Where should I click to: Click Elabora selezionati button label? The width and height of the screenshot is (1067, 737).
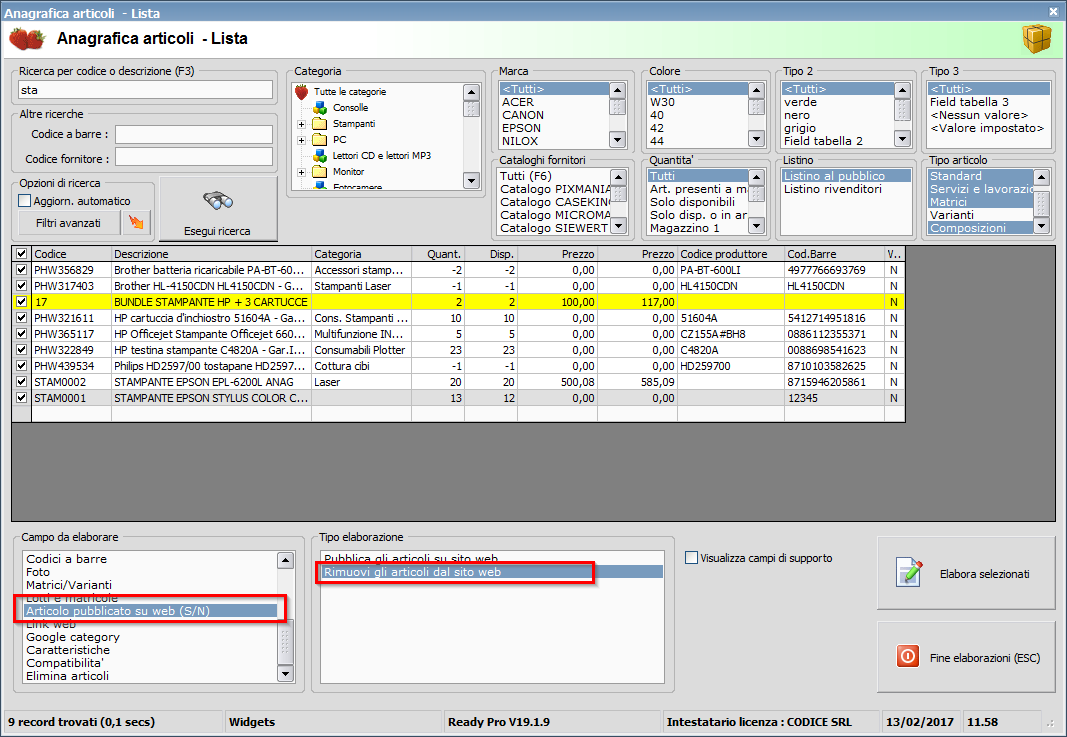(x=984, y=574)
